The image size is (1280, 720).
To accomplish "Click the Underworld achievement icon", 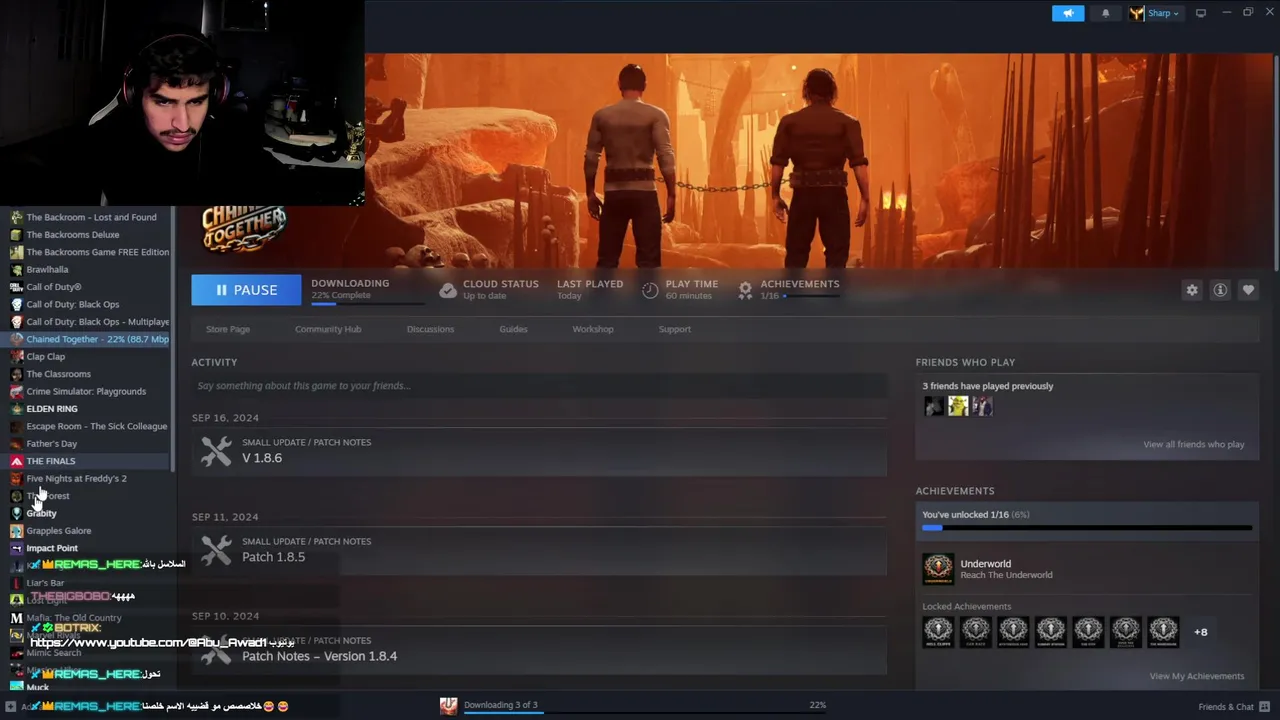I will click(x=938, y=569).
